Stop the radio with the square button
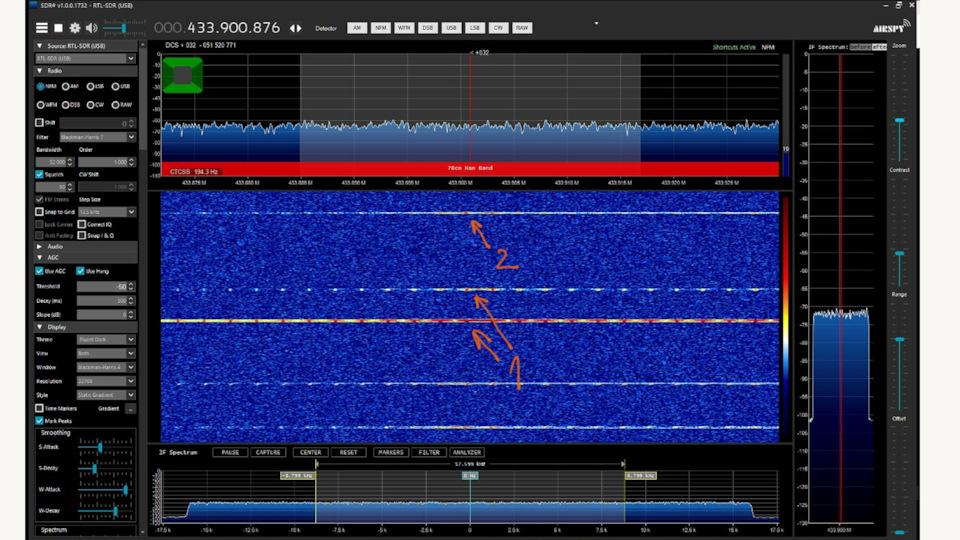The image size is (960, 540). click(58, 28)
